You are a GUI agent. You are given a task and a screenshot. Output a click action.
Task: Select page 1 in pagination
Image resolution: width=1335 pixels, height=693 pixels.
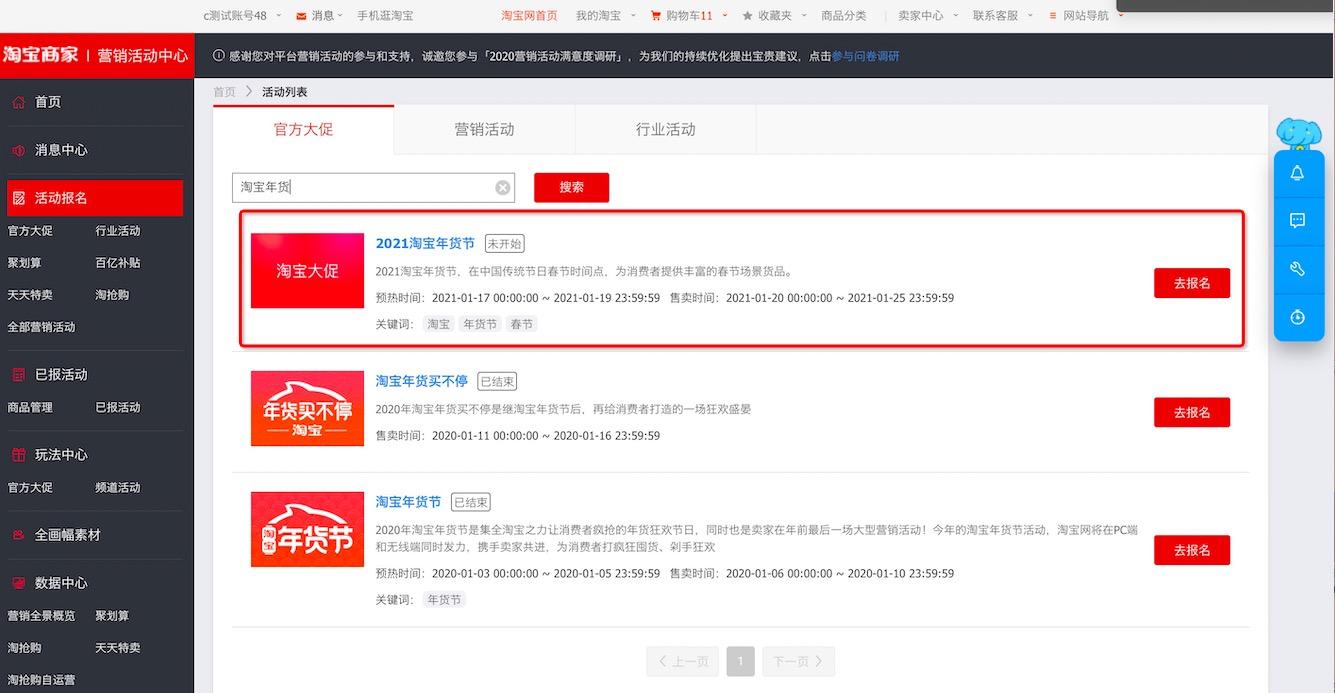[x=740, y=661]
